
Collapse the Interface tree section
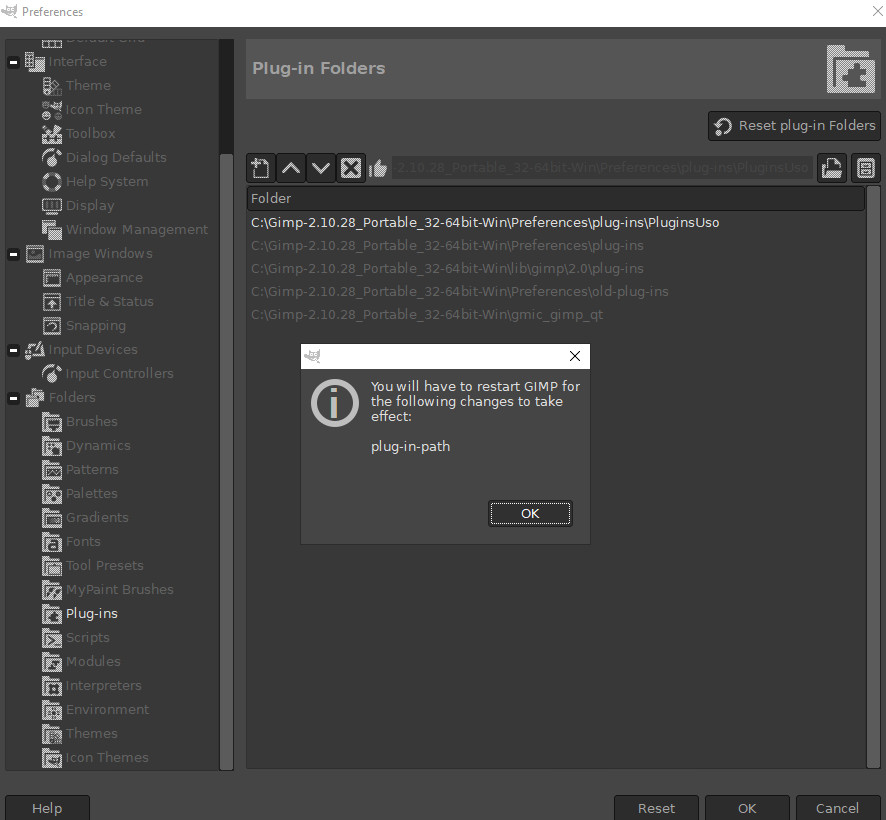tap(14, 62)
